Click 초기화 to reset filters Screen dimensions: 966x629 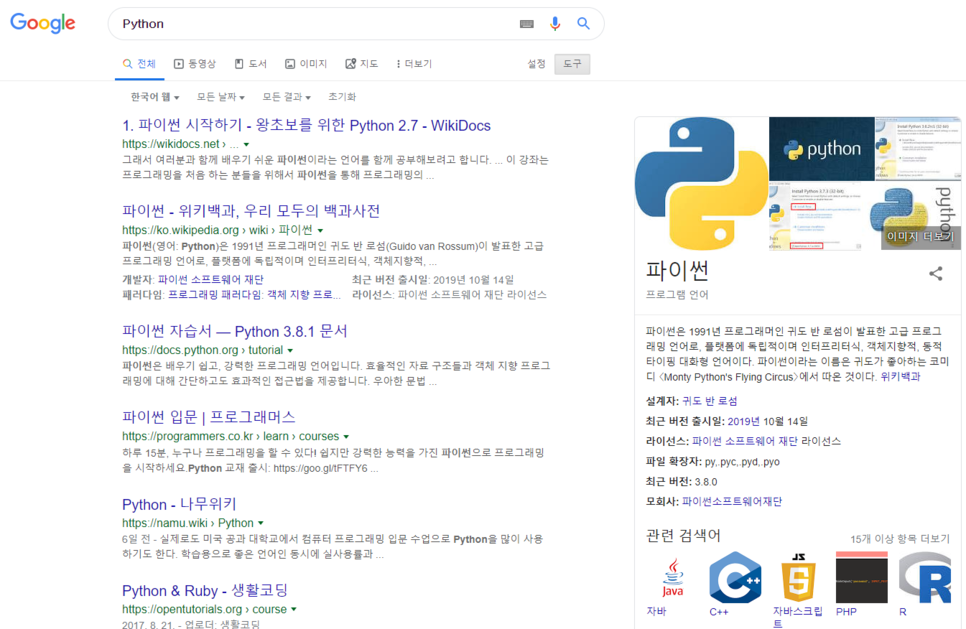pos(342,97)
